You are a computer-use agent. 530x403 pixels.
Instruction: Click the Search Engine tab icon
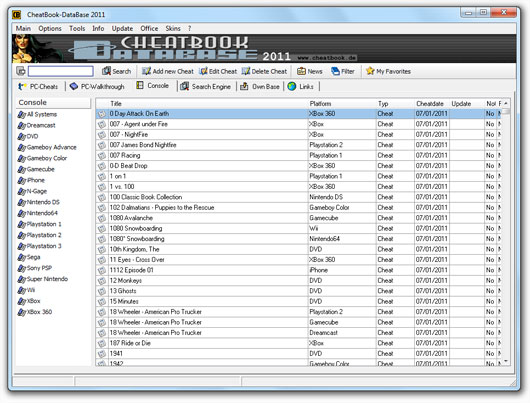point(185,87)
